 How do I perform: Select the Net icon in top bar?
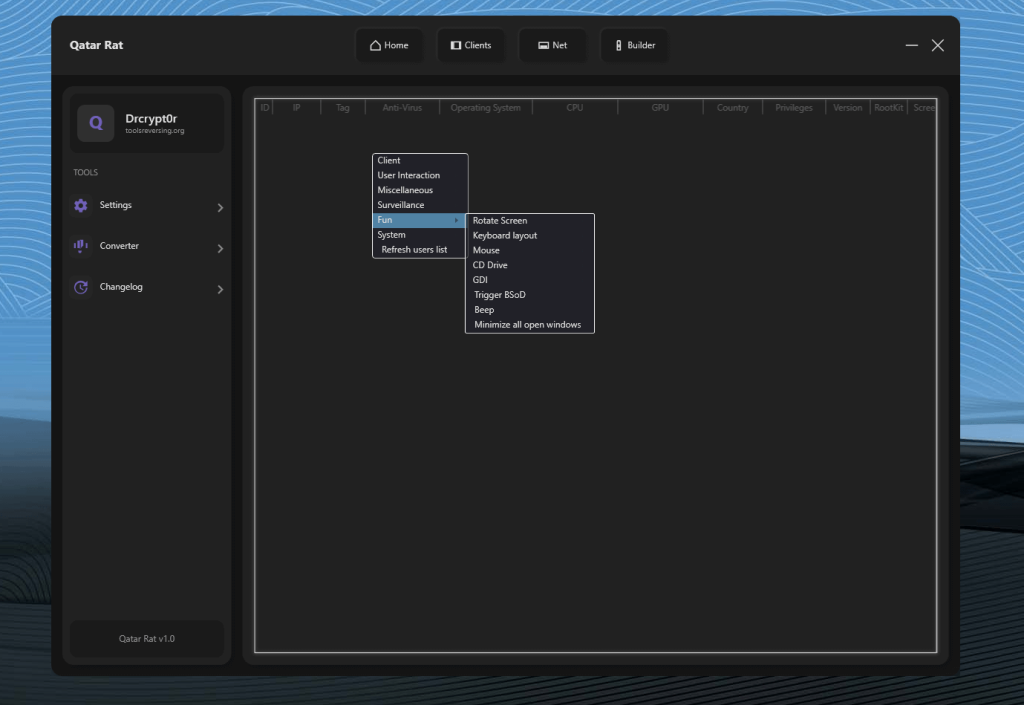point(543,45)
